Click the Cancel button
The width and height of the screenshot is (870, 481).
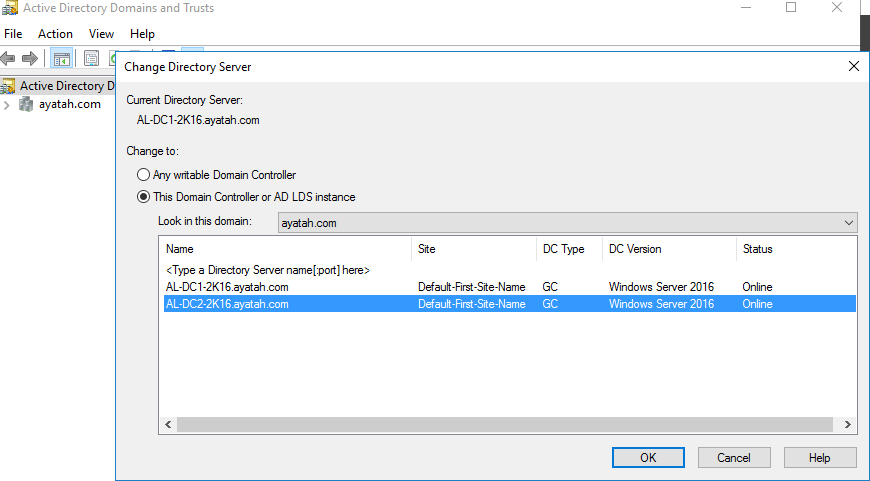tap(734, 457)
